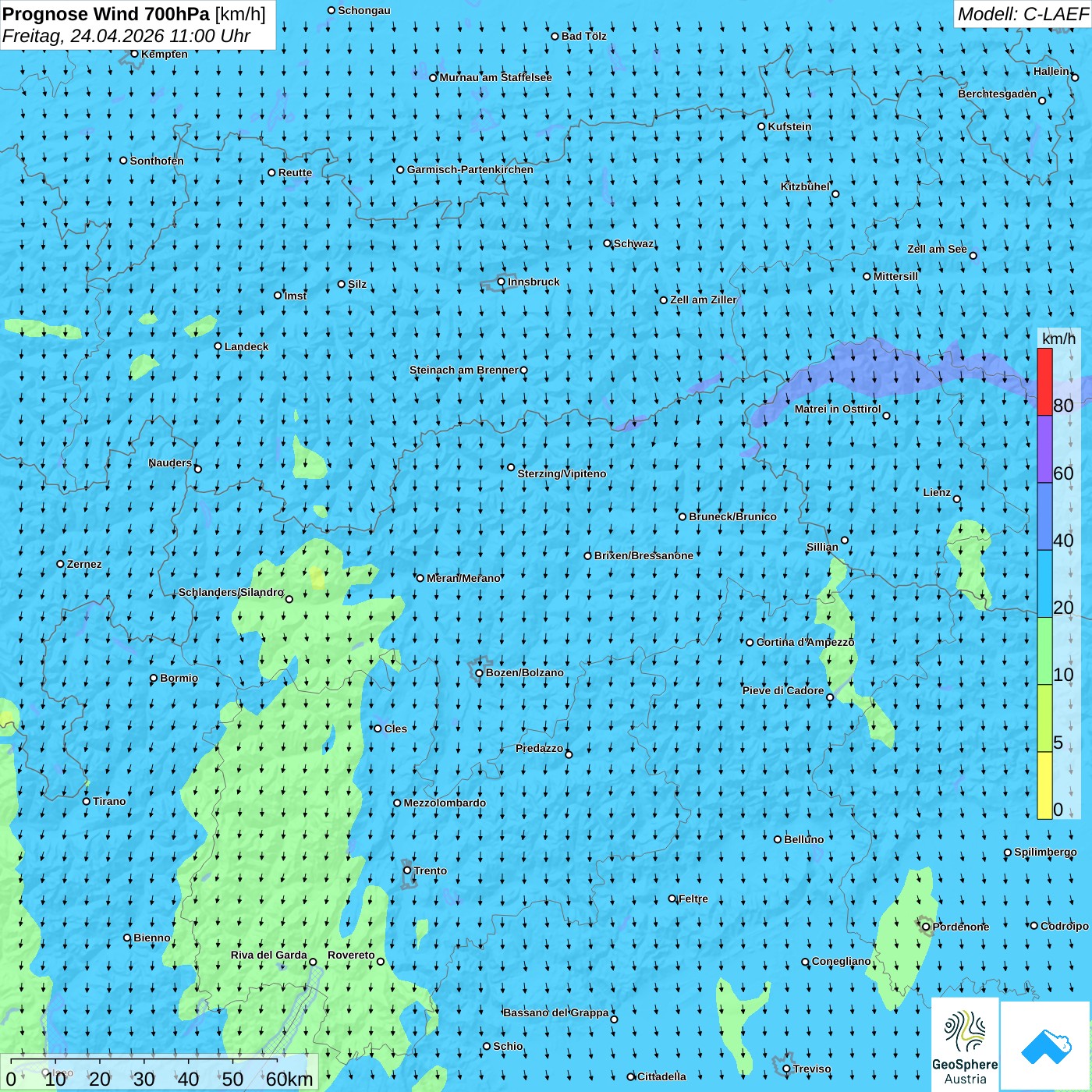Click the 'Mezzolombardo' label

pos(445,803)
